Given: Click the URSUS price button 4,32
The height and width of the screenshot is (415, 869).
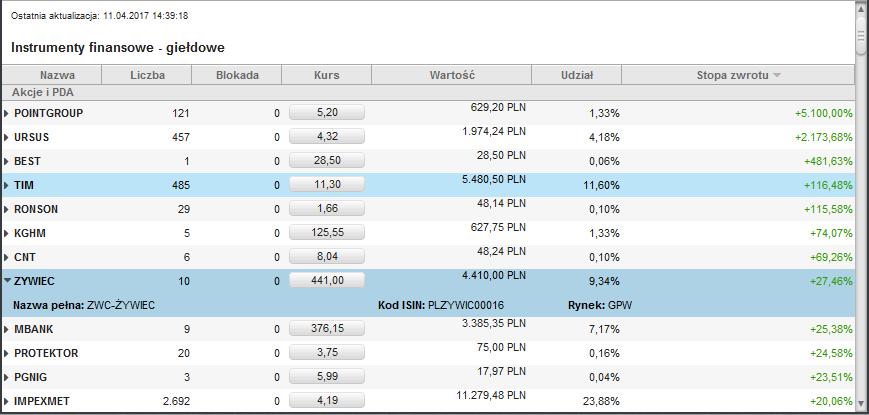Looking at the screenshot, I should (x=327, y=136).
